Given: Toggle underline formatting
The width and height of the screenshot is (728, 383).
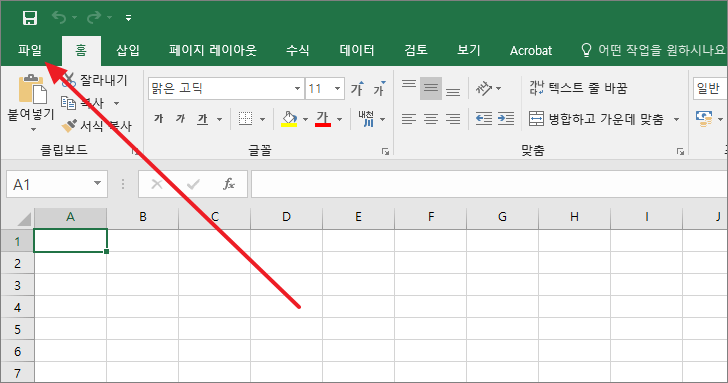Looking at the screenshot, I should 202,119.
